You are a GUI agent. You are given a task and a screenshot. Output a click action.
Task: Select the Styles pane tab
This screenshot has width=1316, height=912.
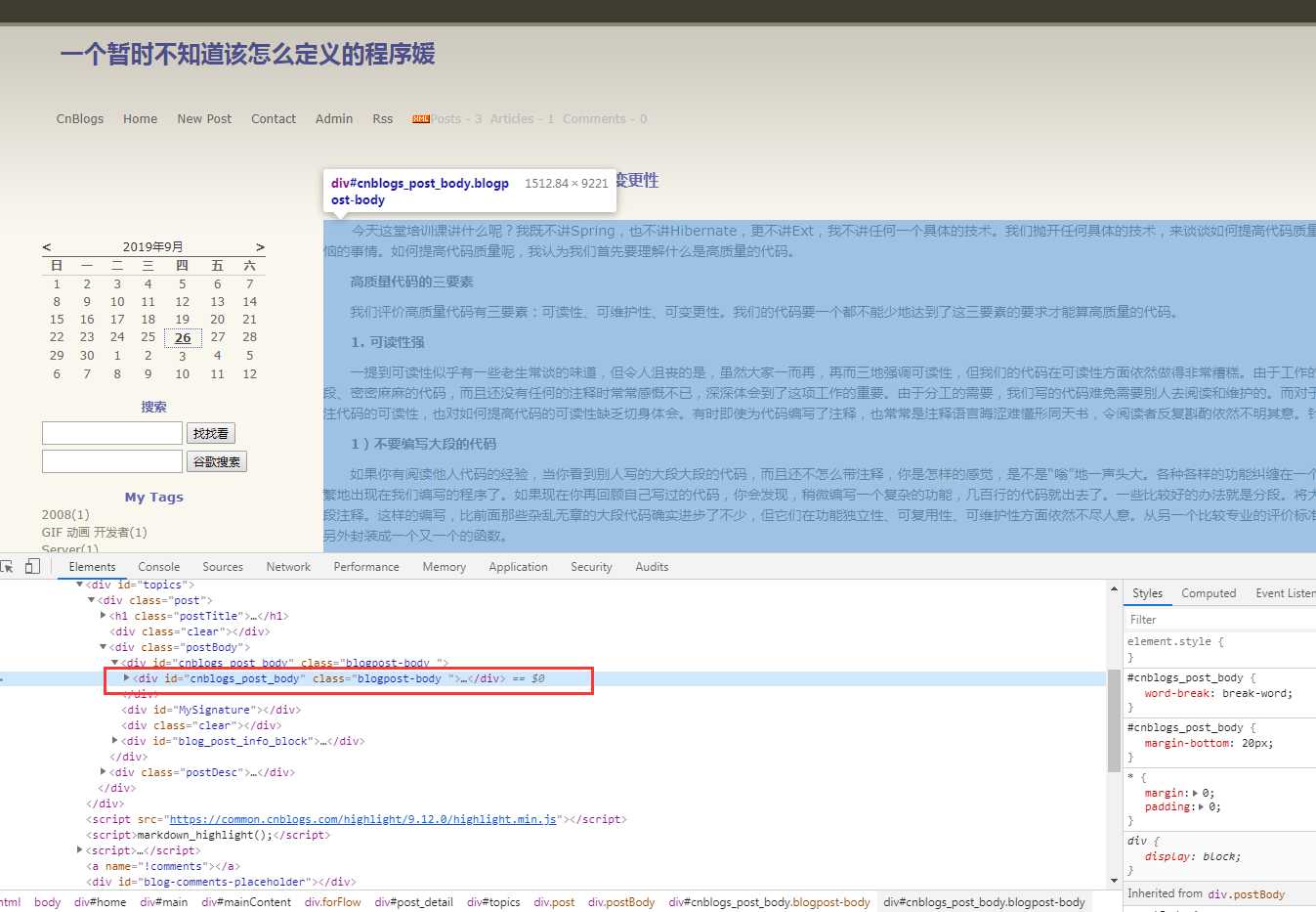[x=1147, y=593]
